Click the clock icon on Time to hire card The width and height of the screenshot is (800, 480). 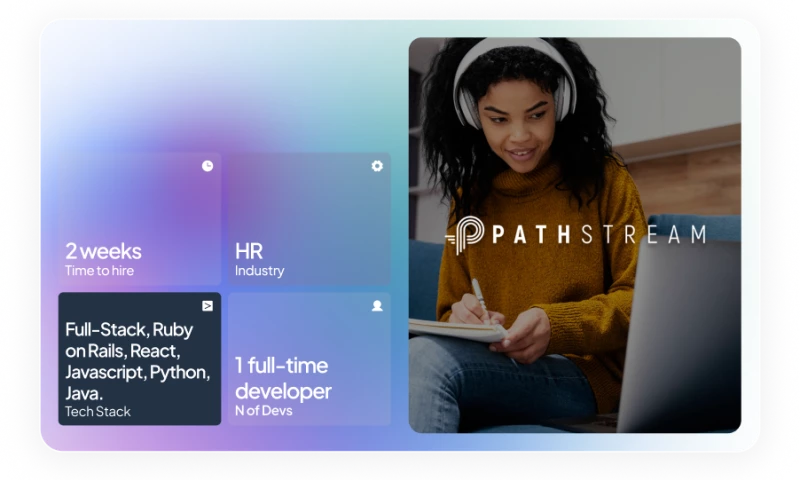pyautogui.click(x=207, y=166)
